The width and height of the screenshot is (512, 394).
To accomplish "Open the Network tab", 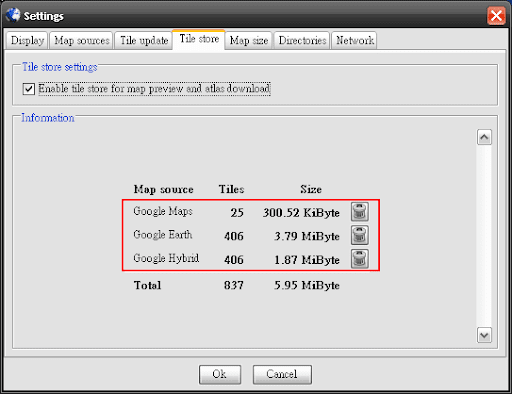I will (x=355, y=40).
